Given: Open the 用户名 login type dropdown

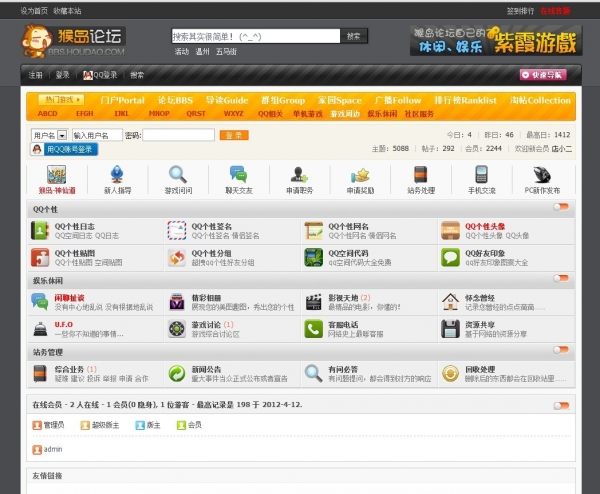Looking at the screenshot, I should click(x=45, y=135).
